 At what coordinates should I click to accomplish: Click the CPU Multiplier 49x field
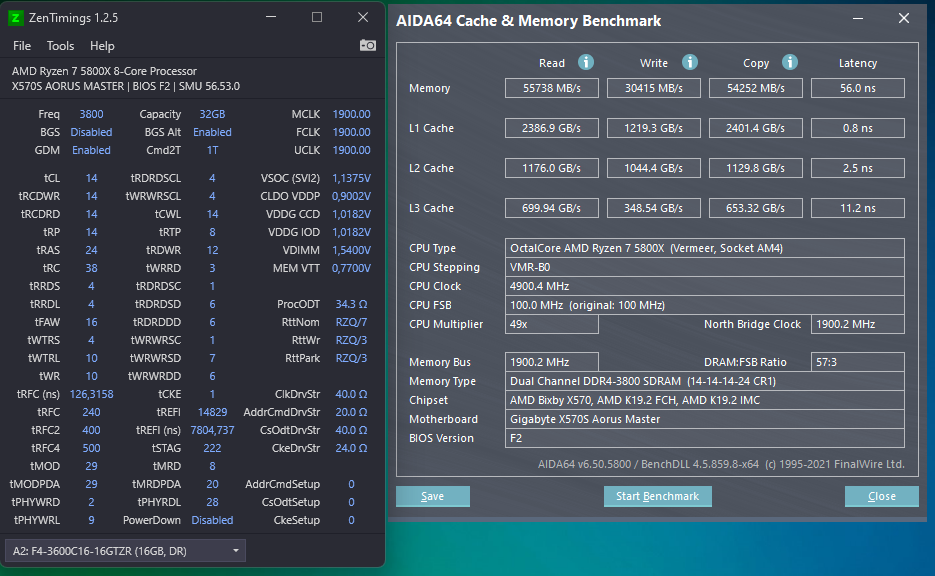click(552, 324)
